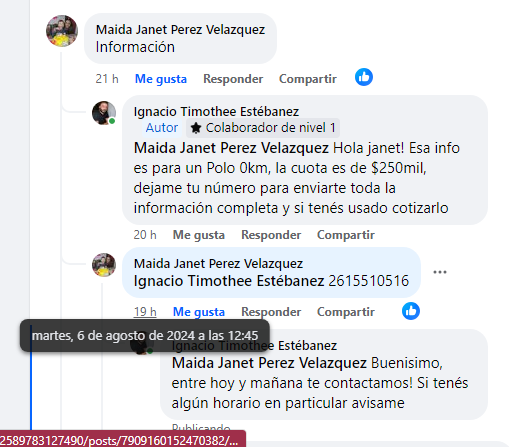
Task: Toggle Me gusta on the Polo 0km reply
Action: [199, 235]
